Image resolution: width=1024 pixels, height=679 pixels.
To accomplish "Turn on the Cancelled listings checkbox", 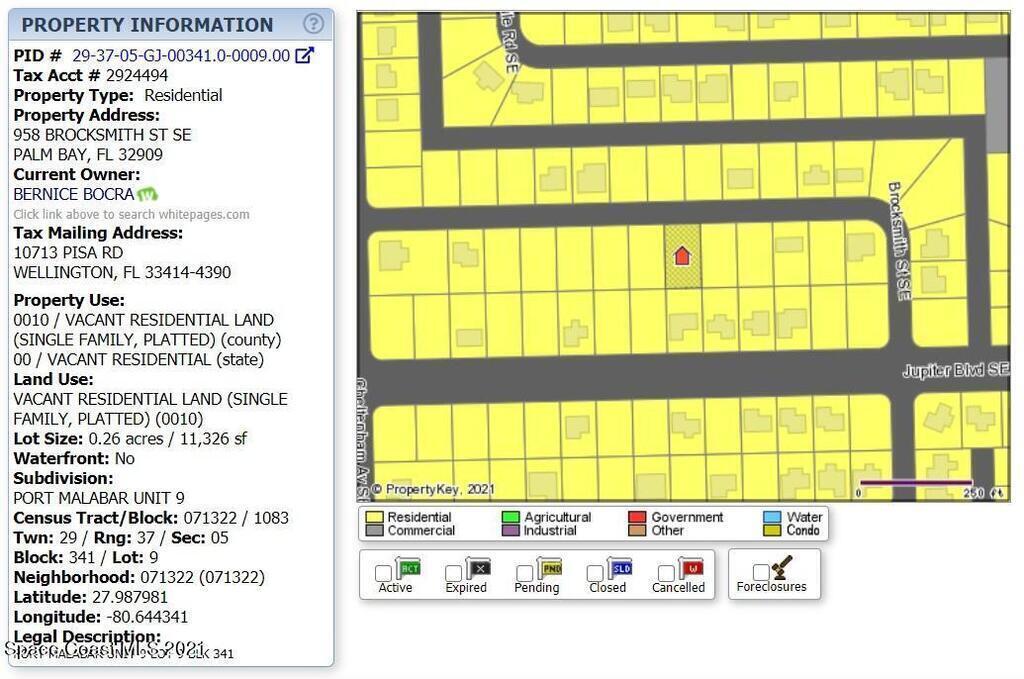I will tap(666, 573).
